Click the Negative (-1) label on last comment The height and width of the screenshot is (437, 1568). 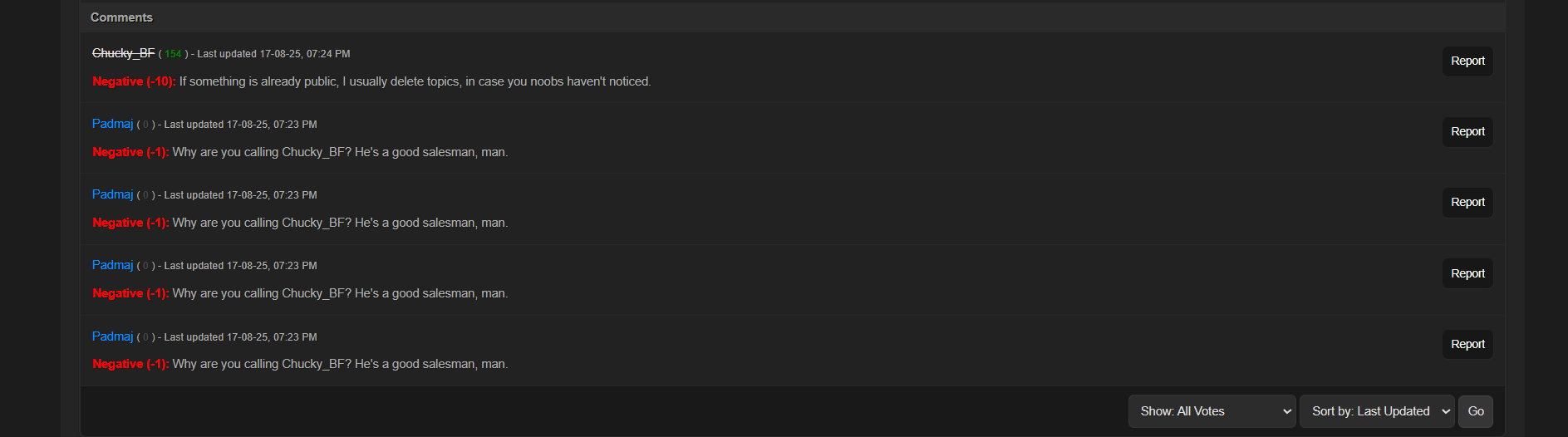[x=130, y=364]
